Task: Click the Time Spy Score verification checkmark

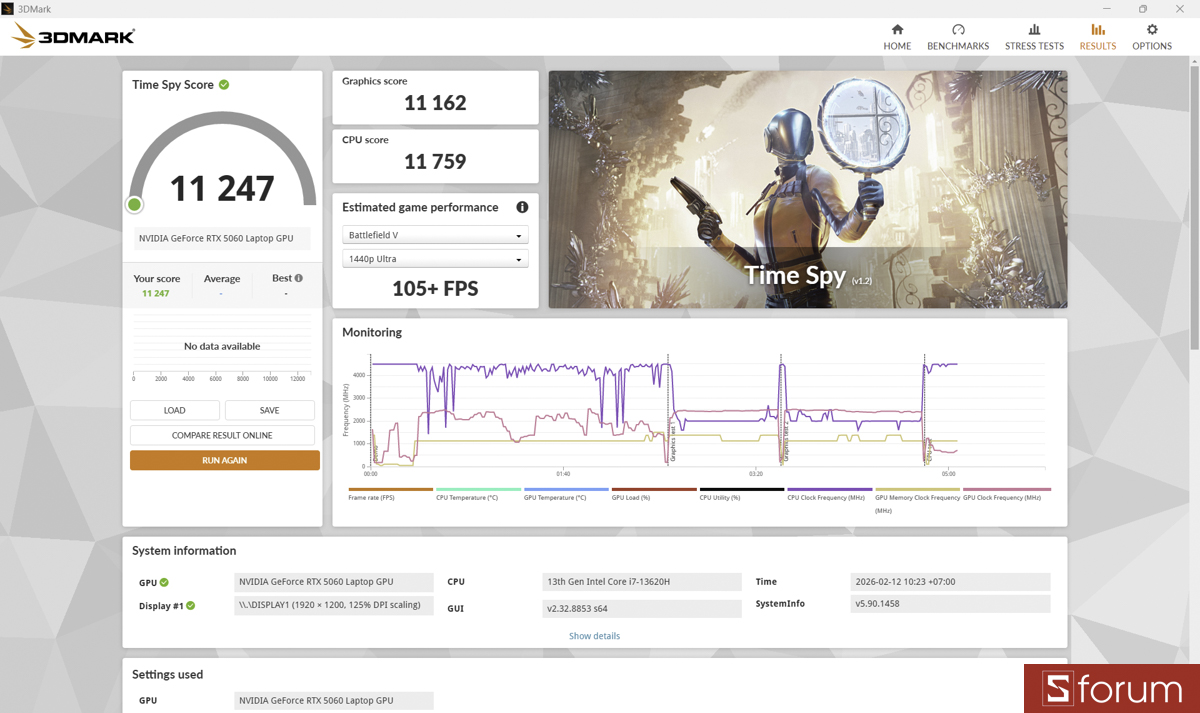Action: pyautogui.click(x=224, y=85)
